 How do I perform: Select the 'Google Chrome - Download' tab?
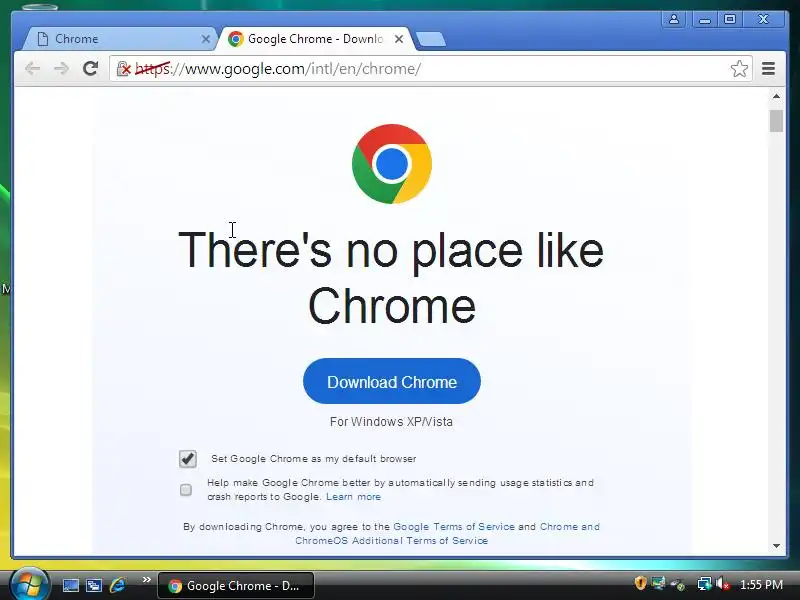pos(316,39)
